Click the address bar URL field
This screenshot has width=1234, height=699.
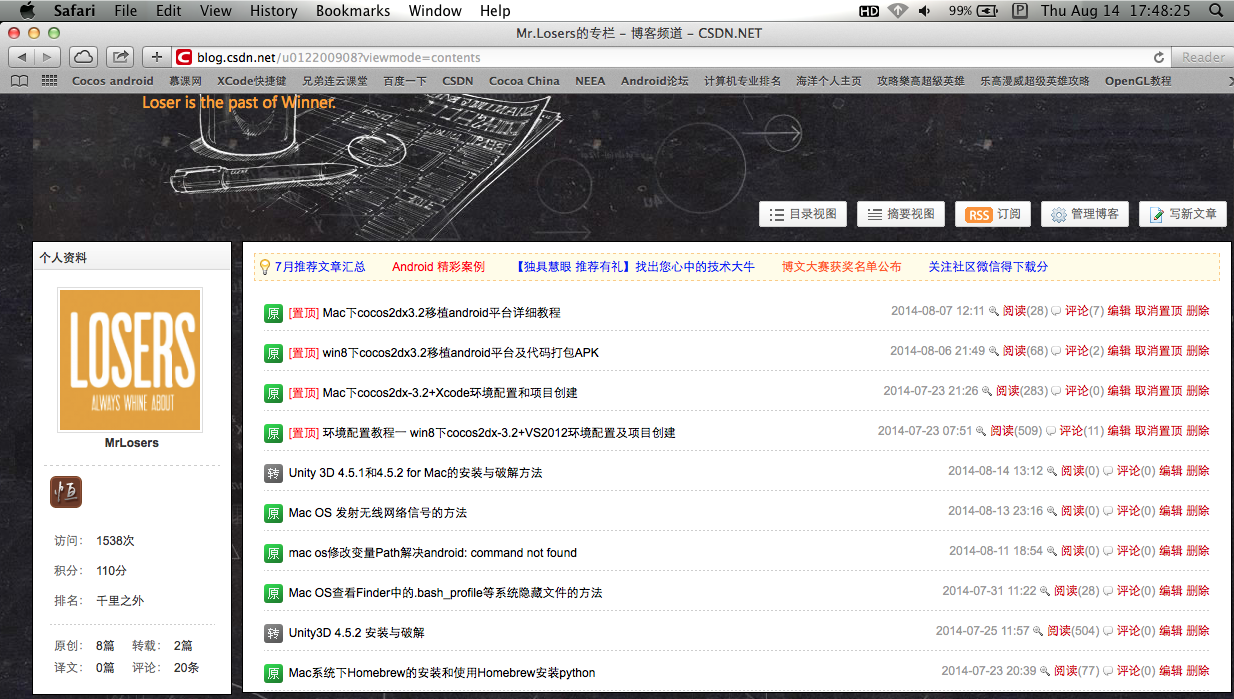click(x=670, y=57)
